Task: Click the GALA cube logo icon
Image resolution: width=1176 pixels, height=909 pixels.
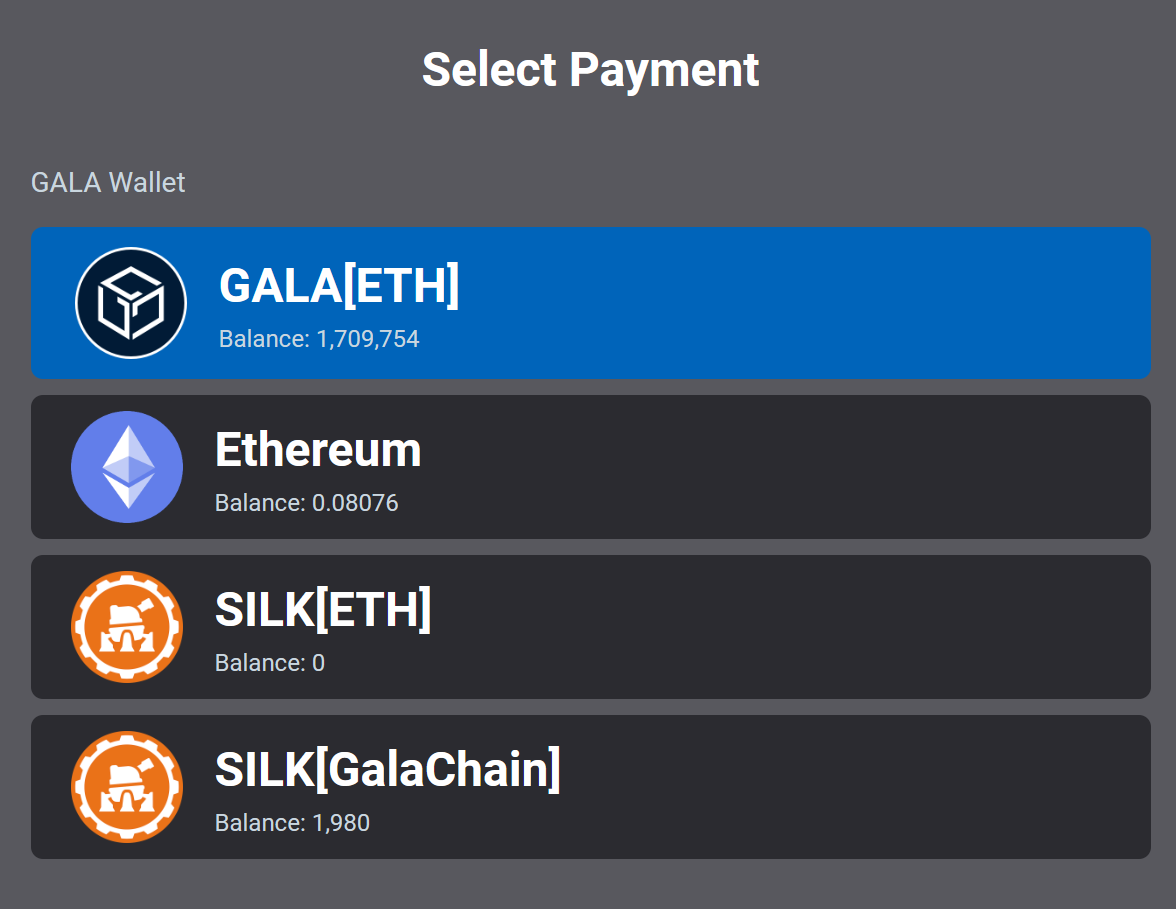Action: point(130,303)
